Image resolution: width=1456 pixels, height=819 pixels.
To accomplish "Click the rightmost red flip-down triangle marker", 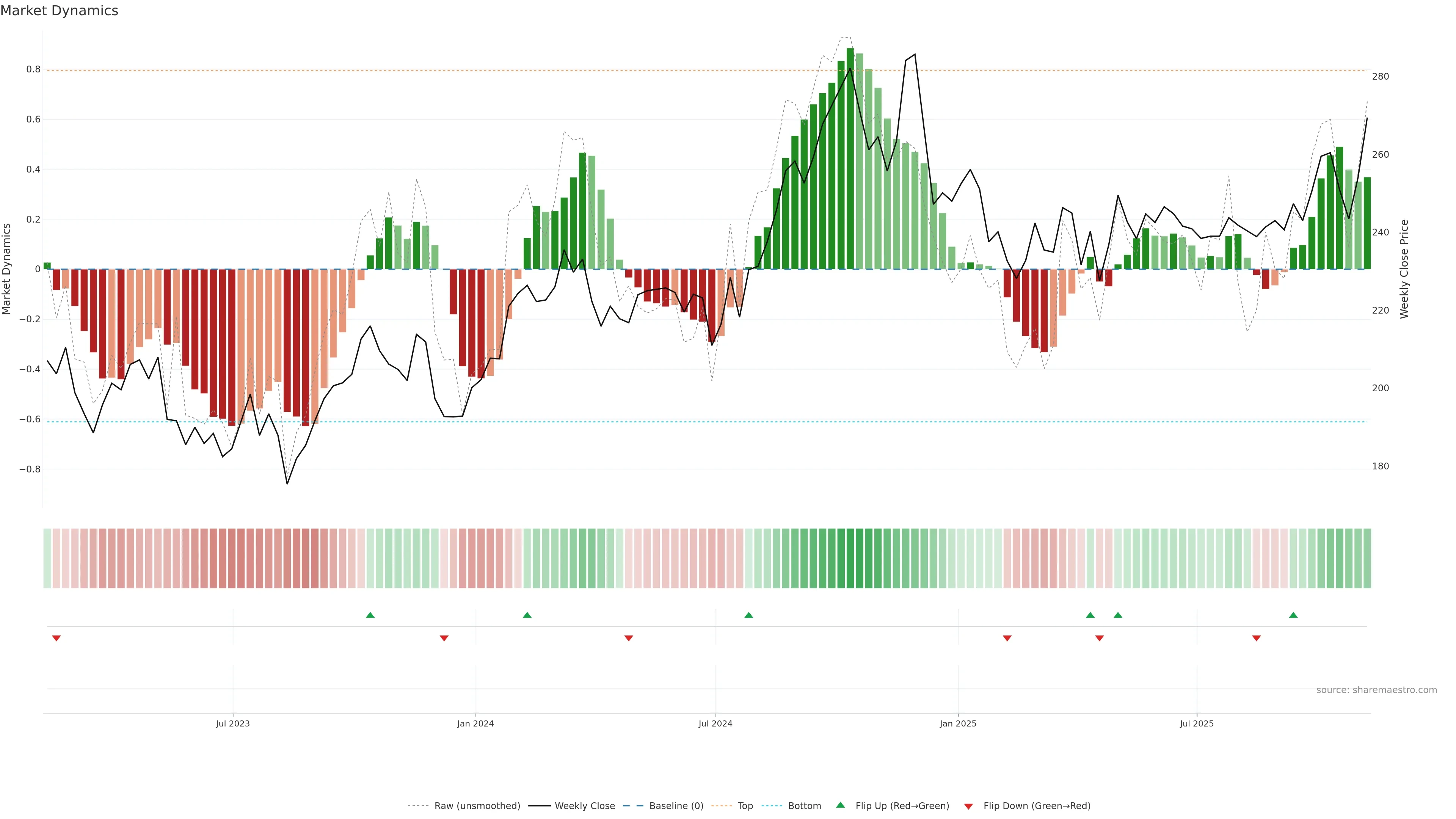I will 1257,638.
